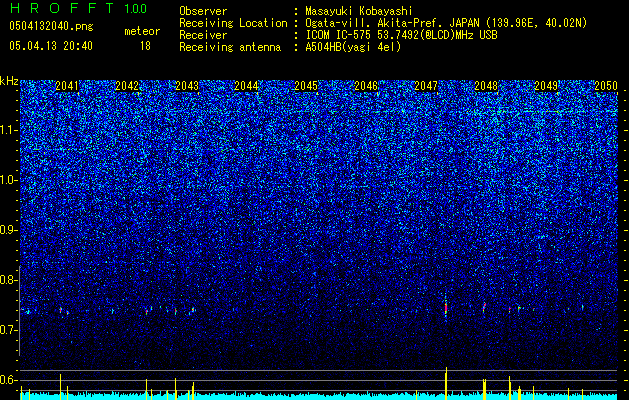The width and height of the screenshot is (629, 400).
Task: Click the 2046 time marker
Action: [x=366, y=86]
